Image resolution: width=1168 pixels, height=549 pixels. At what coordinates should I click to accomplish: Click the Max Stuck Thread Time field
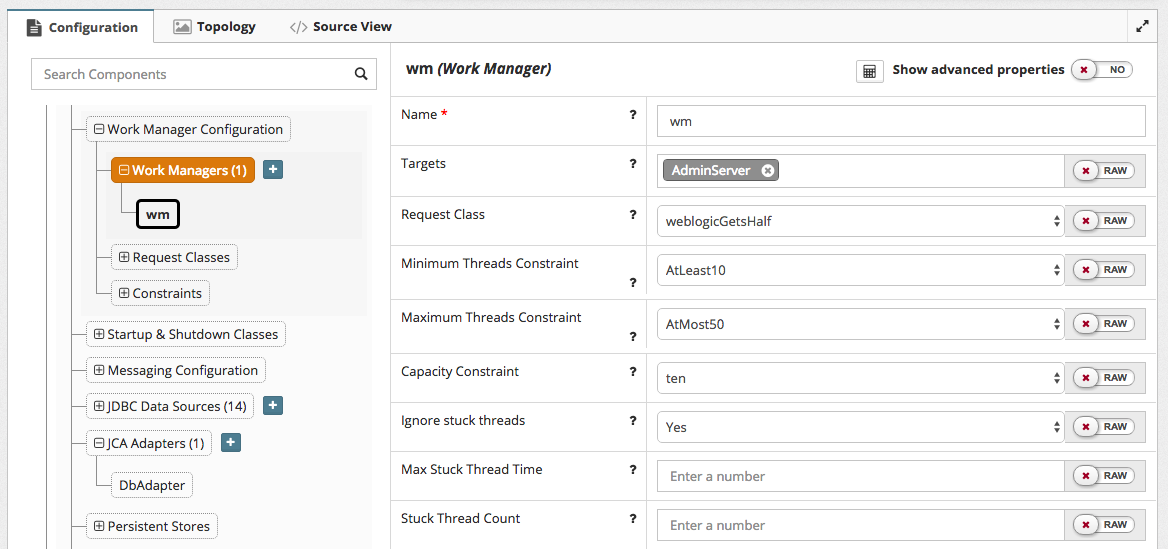[860, 476]
